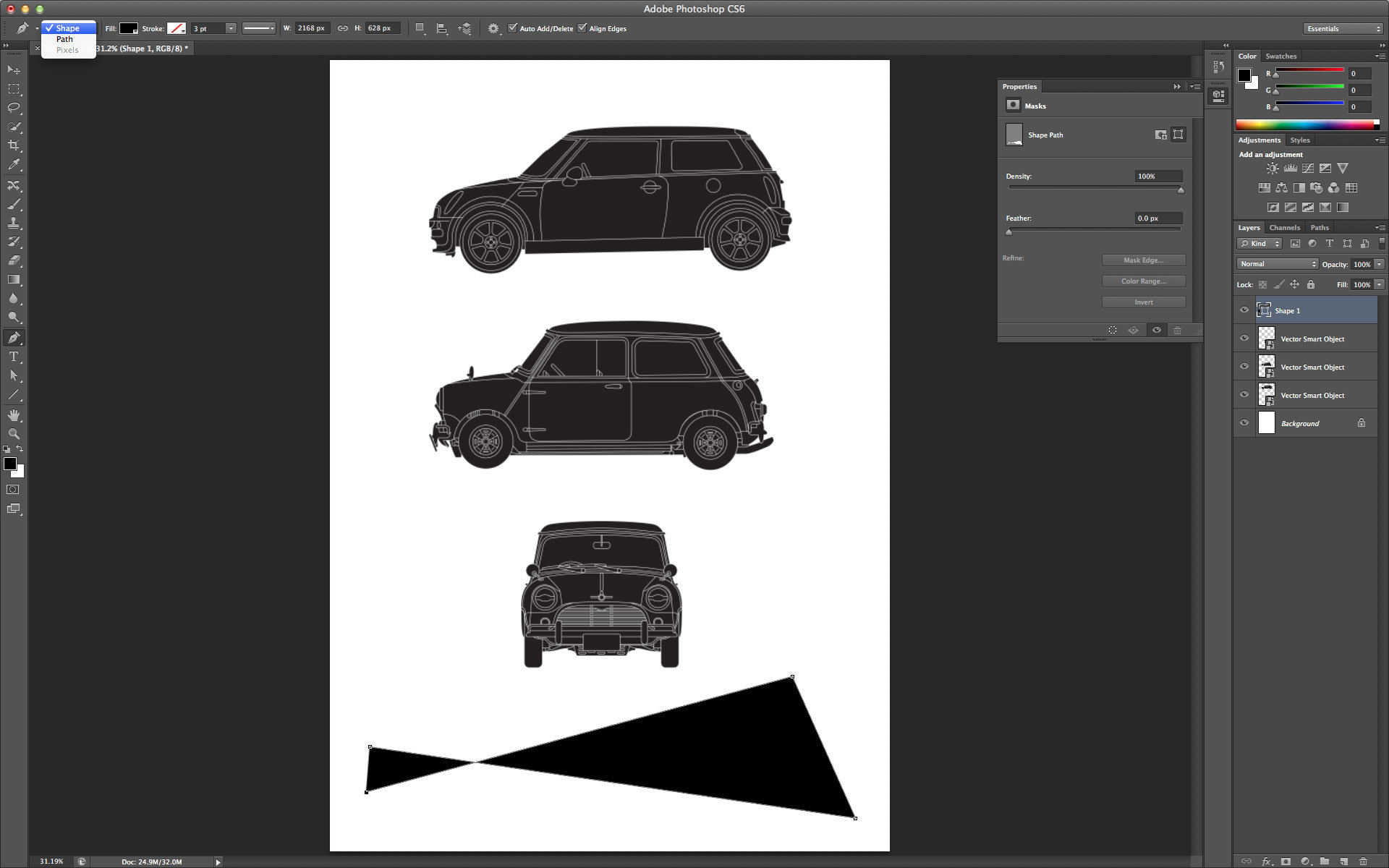Click the Invert button in Properties
Viewport: 1389px width, 868px height.
click(1143, 302)
